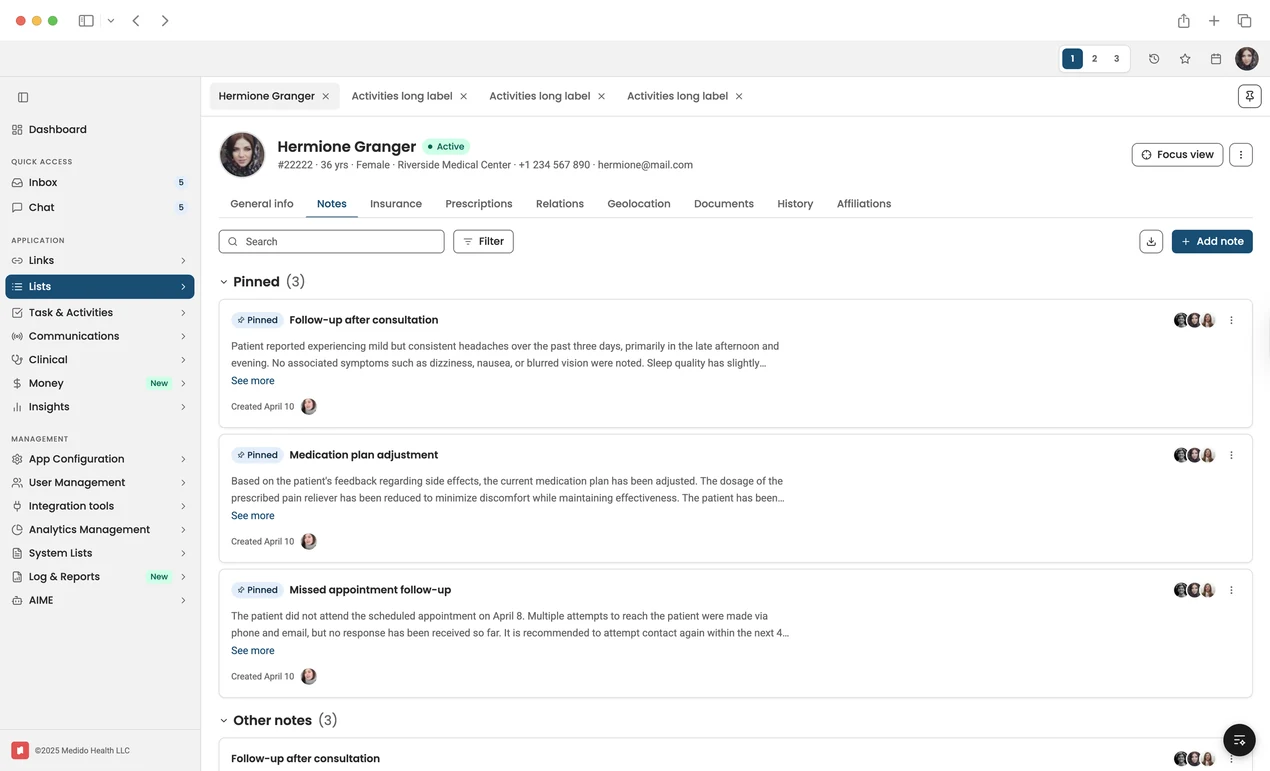Image resolution: width=1270 pixels, height=771 pixels.
Task: Click the Medido Health logo in footer
Action: click(x=20, y=750)
